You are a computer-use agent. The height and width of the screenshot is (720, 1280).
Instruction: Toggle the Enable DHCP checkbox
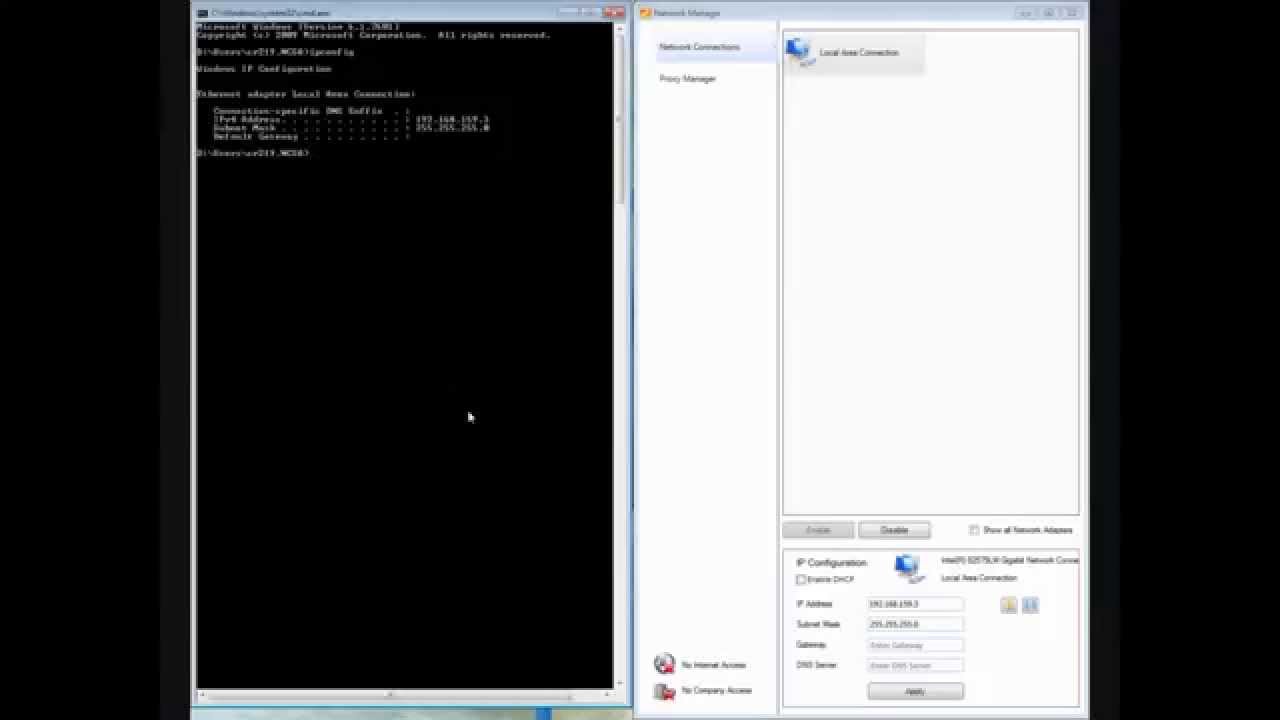point(801,580)
